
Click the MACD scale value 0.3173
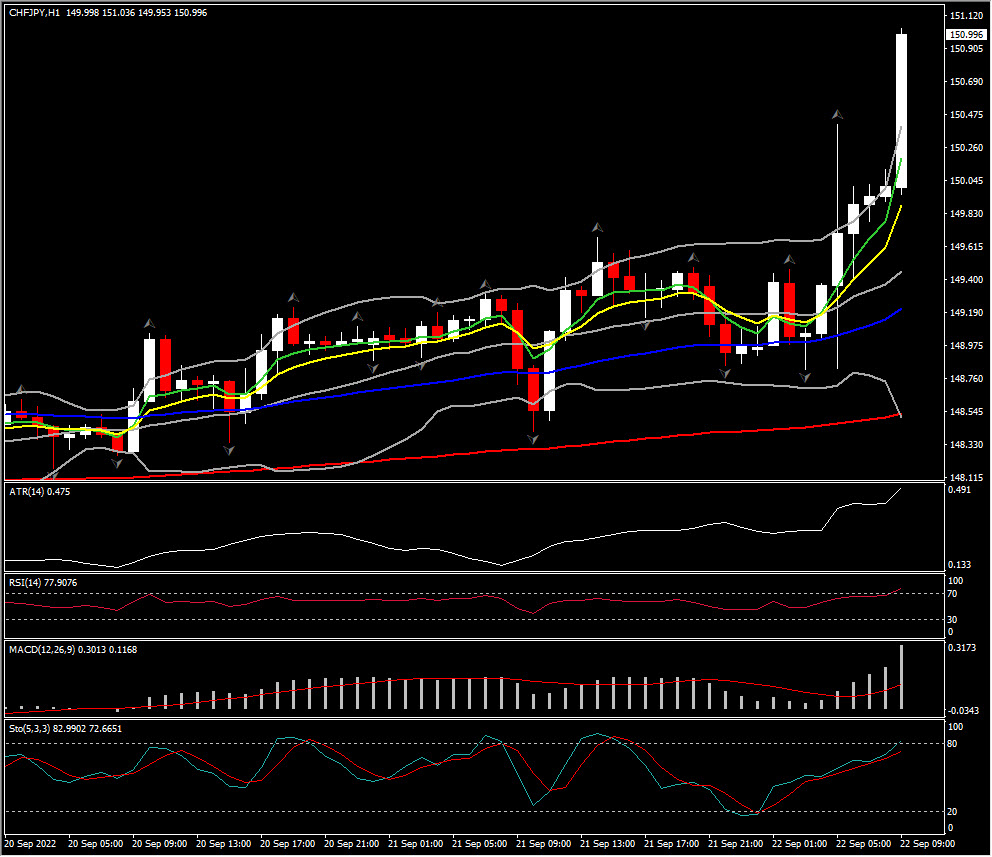coord(962,648)
